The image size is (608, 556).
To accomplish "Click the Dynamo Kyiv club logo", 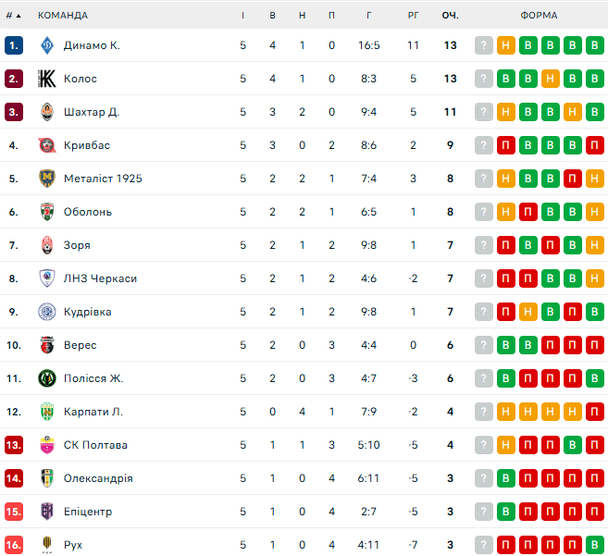I will (x=46, y=45).
